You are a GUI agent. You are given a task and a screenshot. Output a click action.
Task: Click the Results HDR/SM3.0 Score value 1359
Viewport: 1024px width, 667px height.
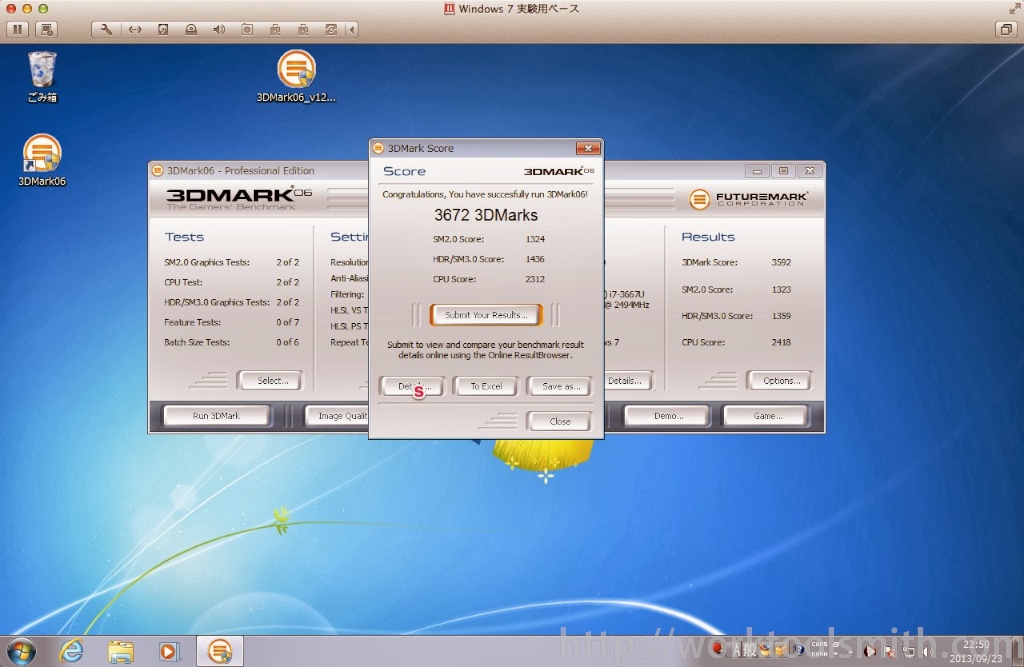click(781, 316)
